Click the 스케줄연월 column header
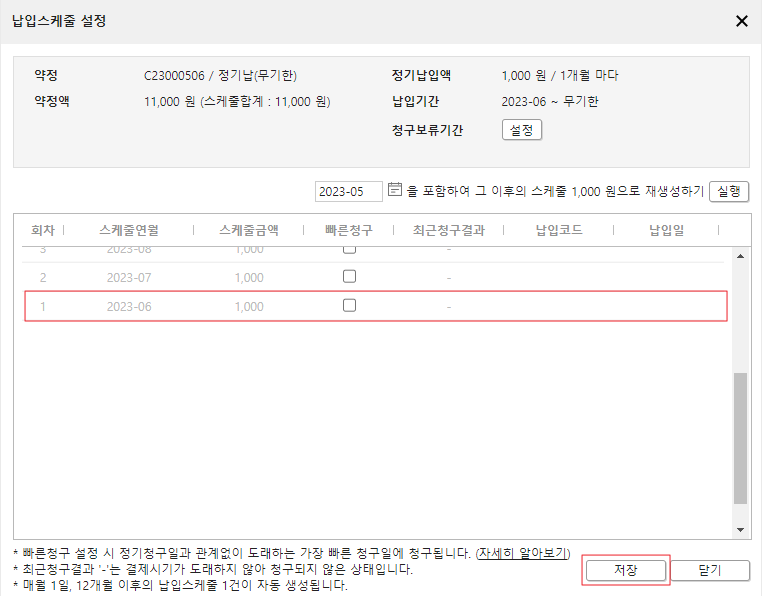This screenshot has width=762, height=596. pyautogui.click(x=126, y=230)
